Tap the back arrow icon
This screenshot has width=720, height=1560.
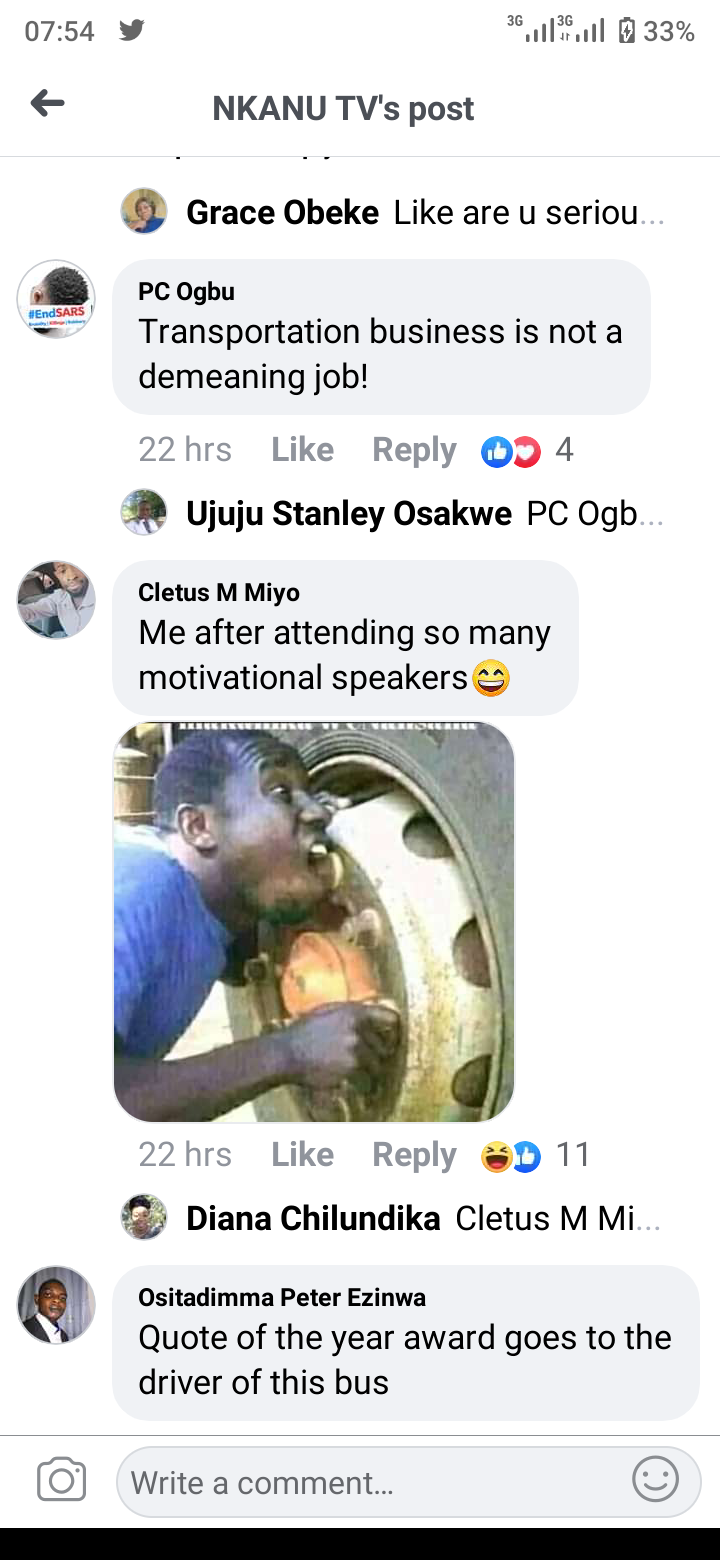click(47, 103)
